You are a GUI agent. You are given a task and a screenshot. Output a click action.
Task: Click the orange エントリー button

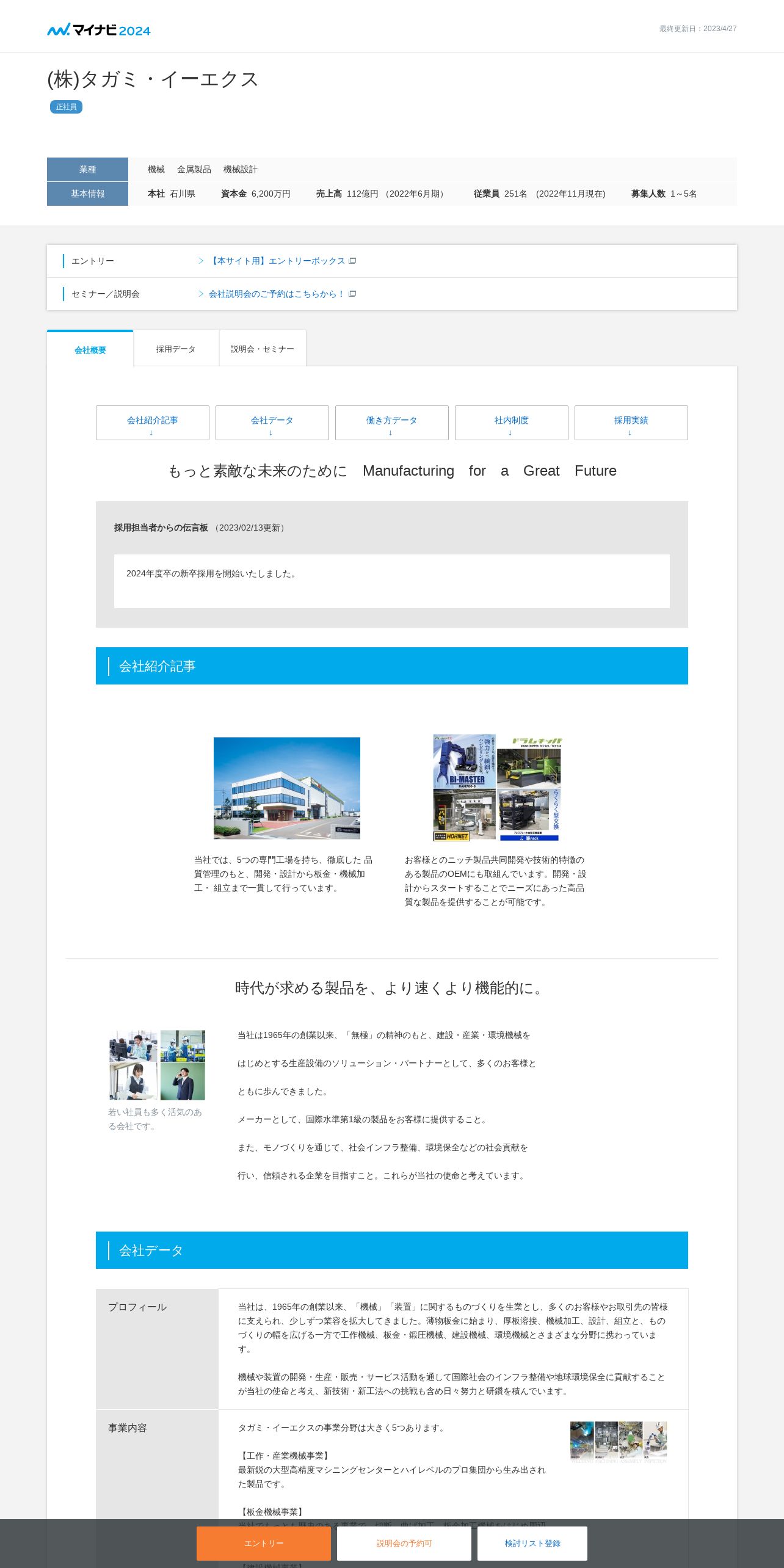pyautogui.click(x=264, y=1544)
